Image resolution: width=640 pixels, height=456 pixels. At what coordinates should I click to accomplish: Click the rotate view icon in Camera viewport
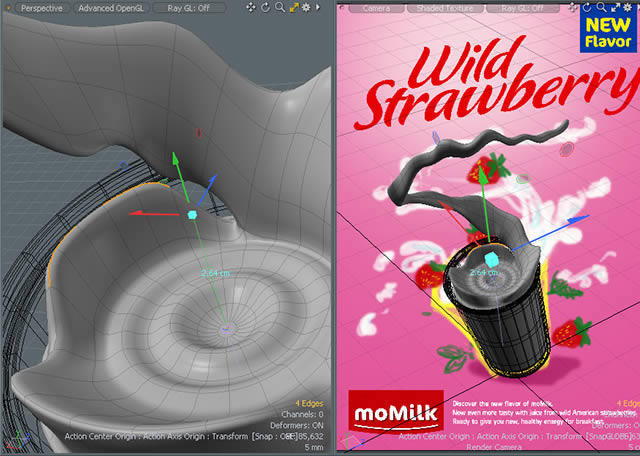point(587,7)
